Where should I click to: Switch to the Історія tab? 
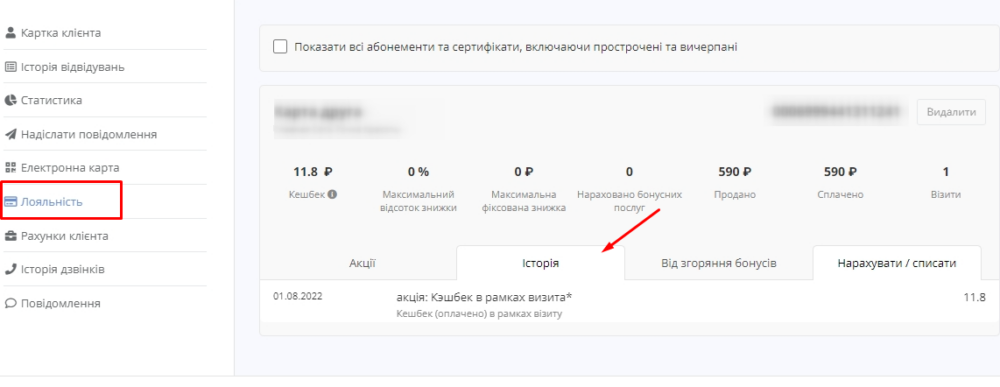point(540,263)
